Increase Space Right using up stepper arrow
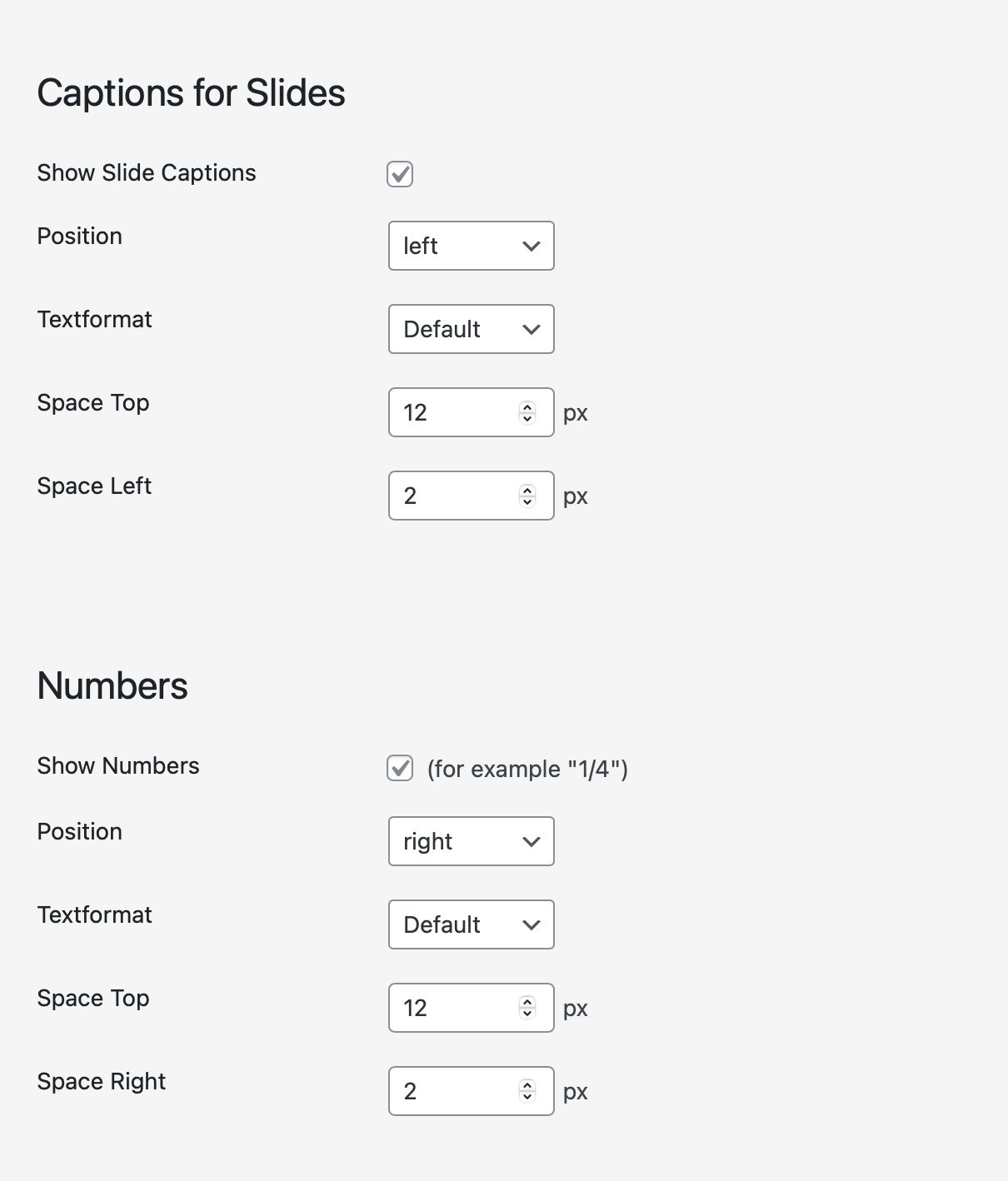Screen dimensions: 1008x1181 527,1085
